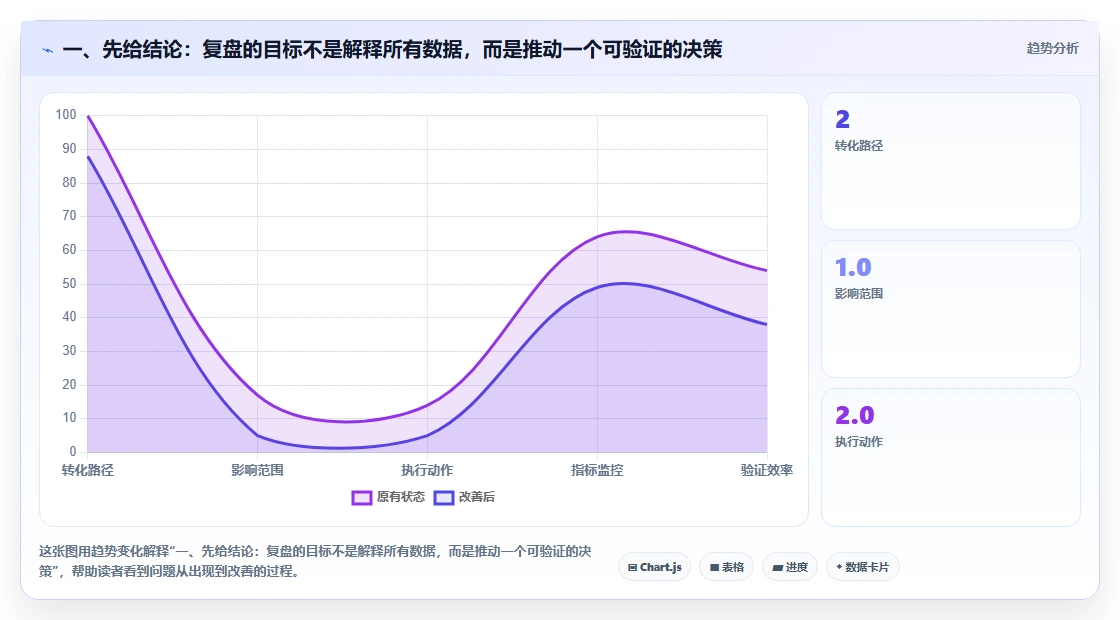The height and width of the screenshot is (620, 1120).
Task: Click the 改善后 legend label
Action: (476, 497)
